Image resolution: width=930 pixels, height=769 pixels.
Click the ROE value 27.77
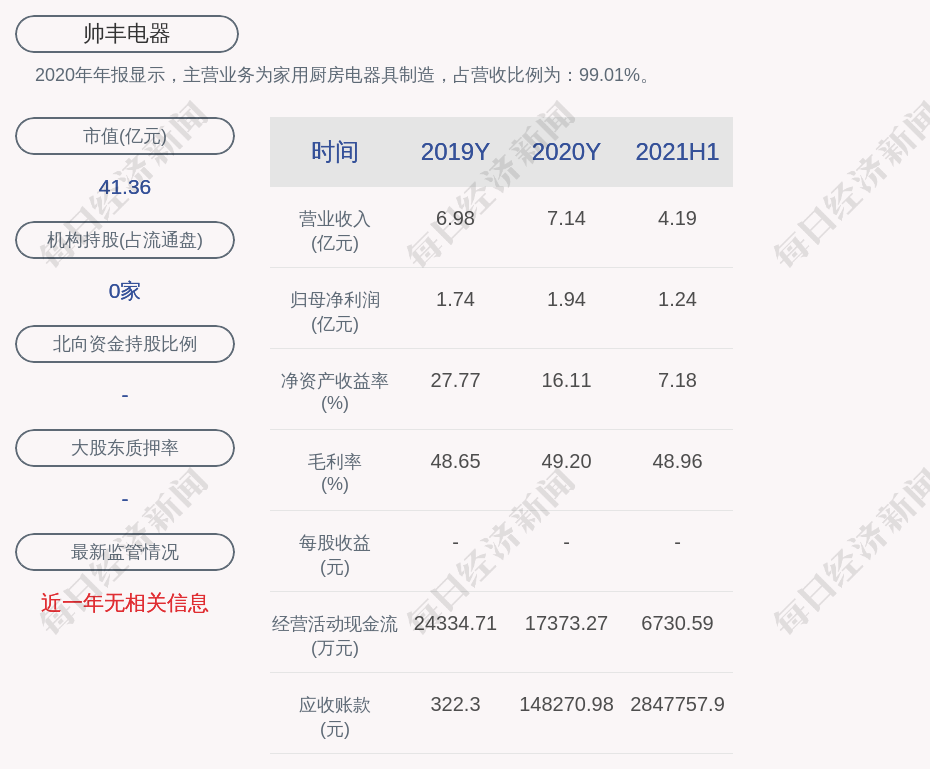click(x=455, y=380)
